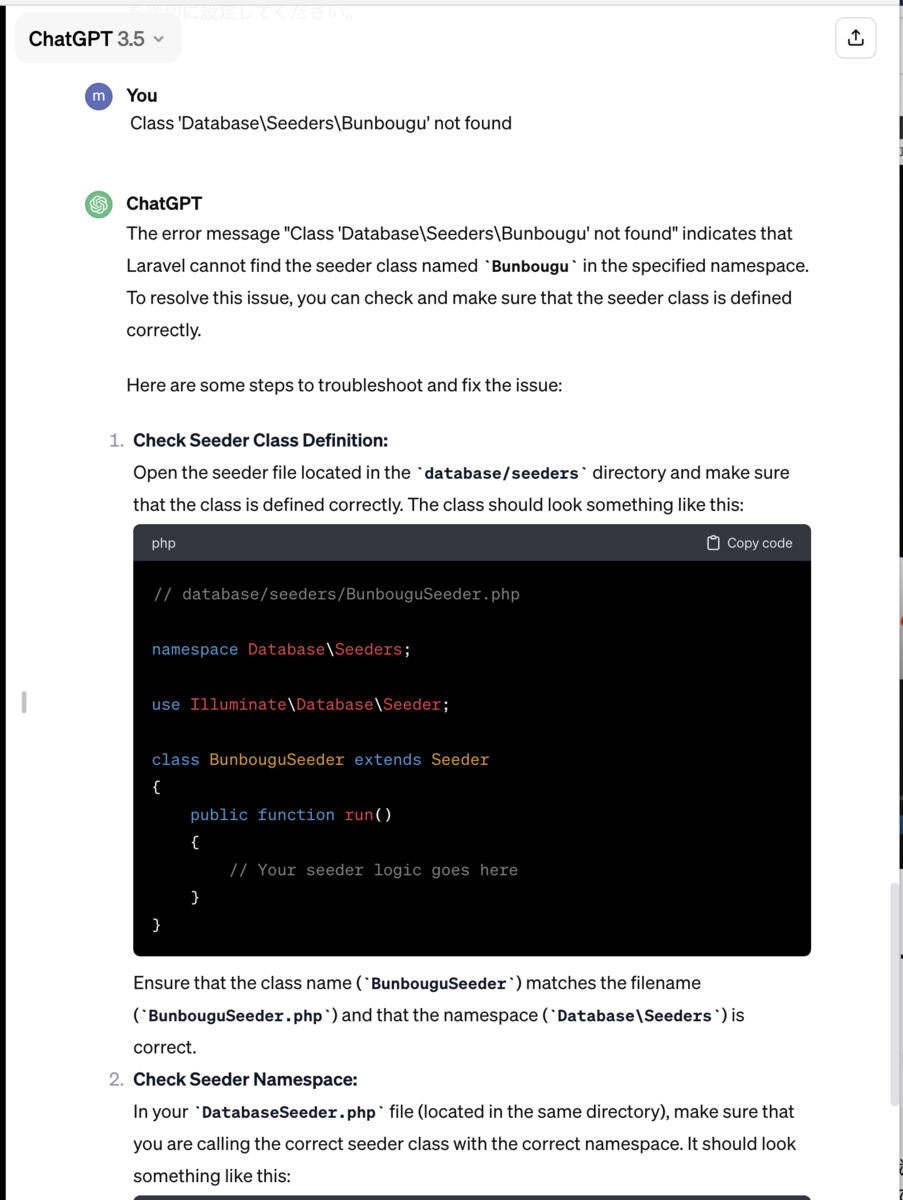Image resolution: width=903 pixels, height=1200 pixels.
Task: Click the ChatGPT logo avatar icon
Action: coord(98,204)
